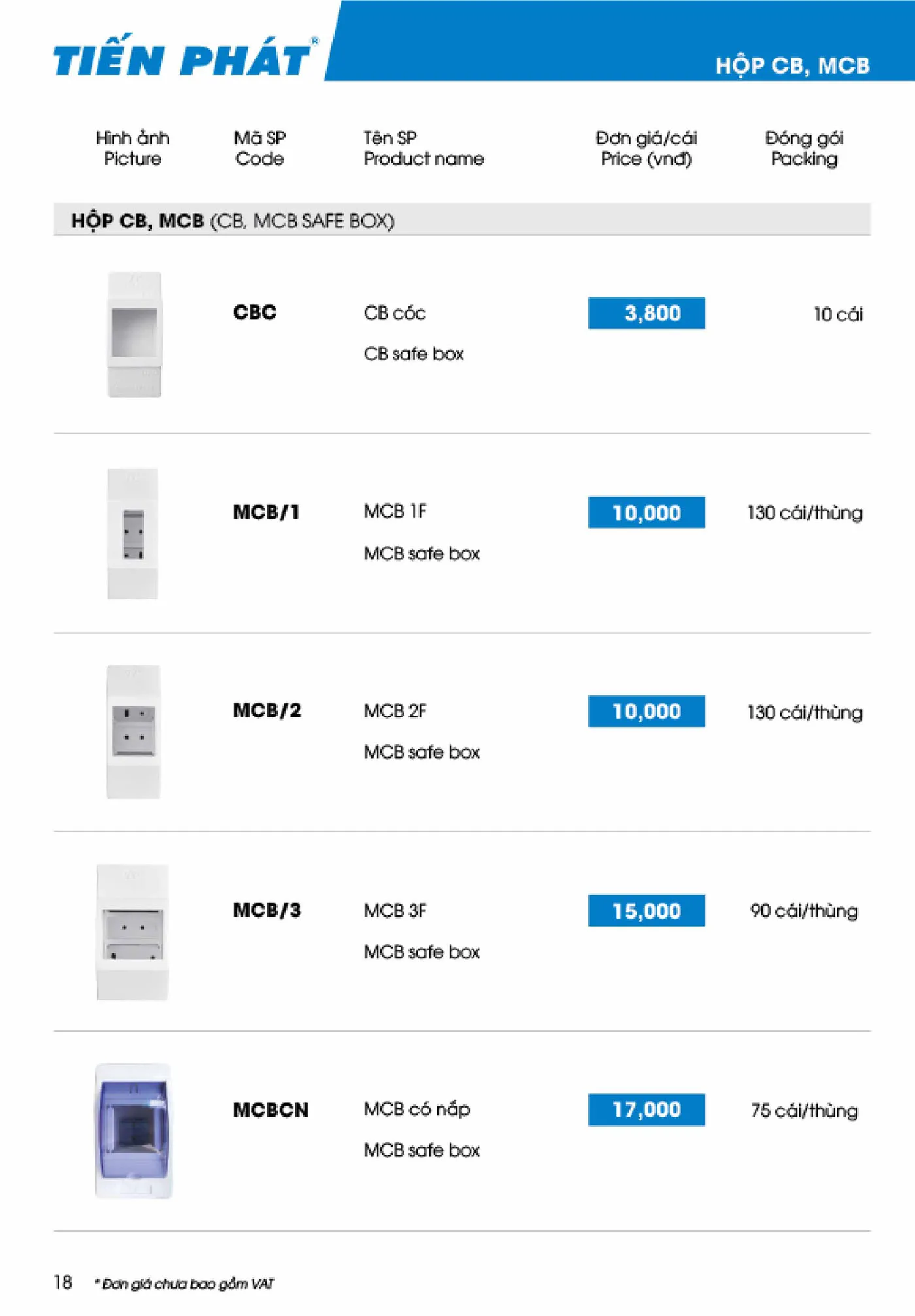Click the CBC safe box product image
The image size is (915, 1316).
(134, 334)
